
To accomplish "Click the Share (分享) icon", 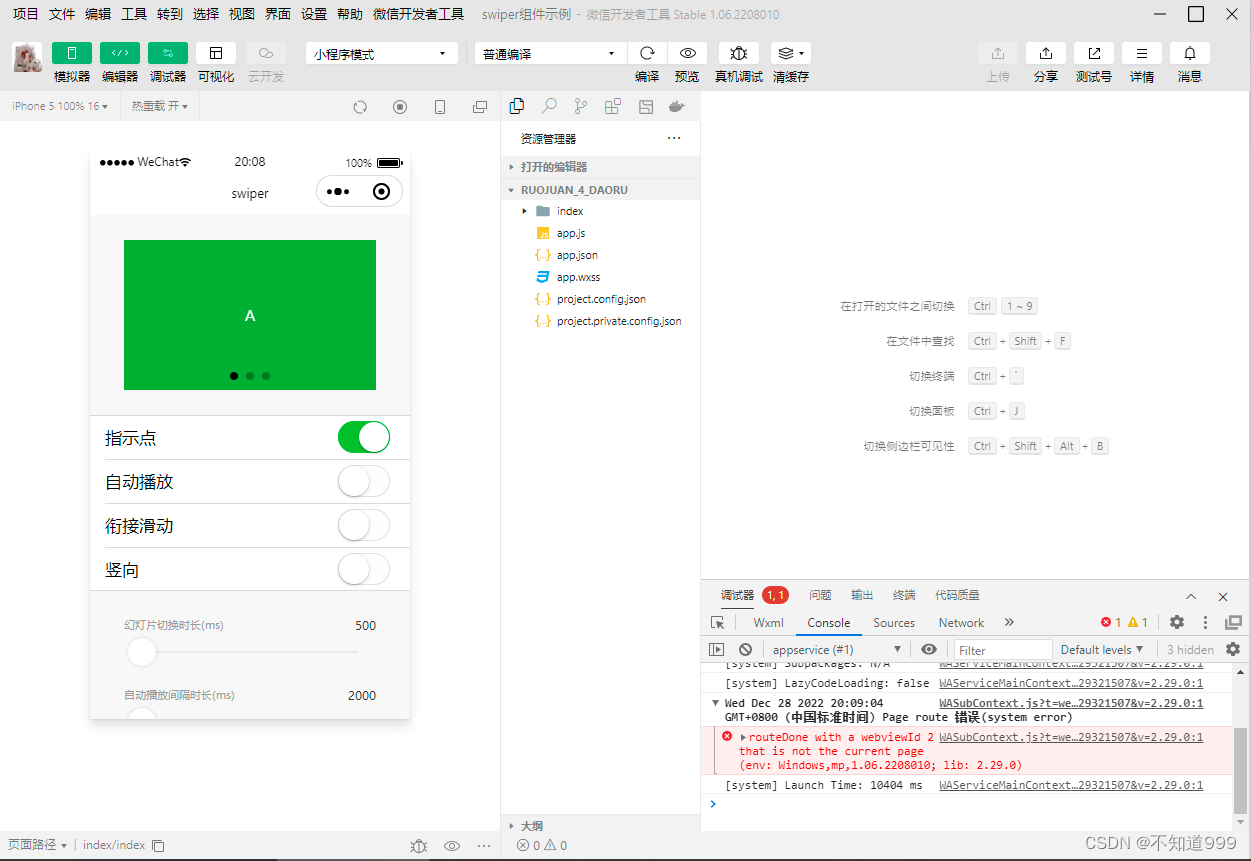I will (x=1046, y=53).
